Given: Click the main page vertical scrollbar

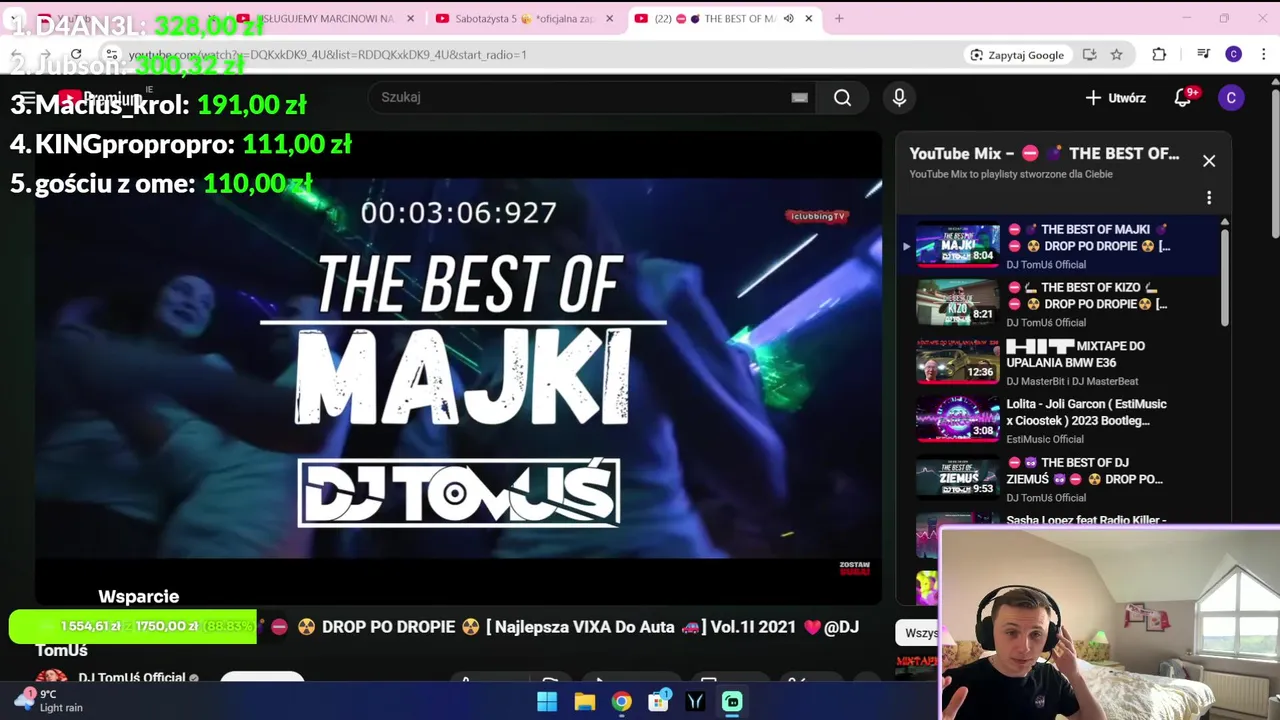Looking at the screenshot, I should [1274, 162].
